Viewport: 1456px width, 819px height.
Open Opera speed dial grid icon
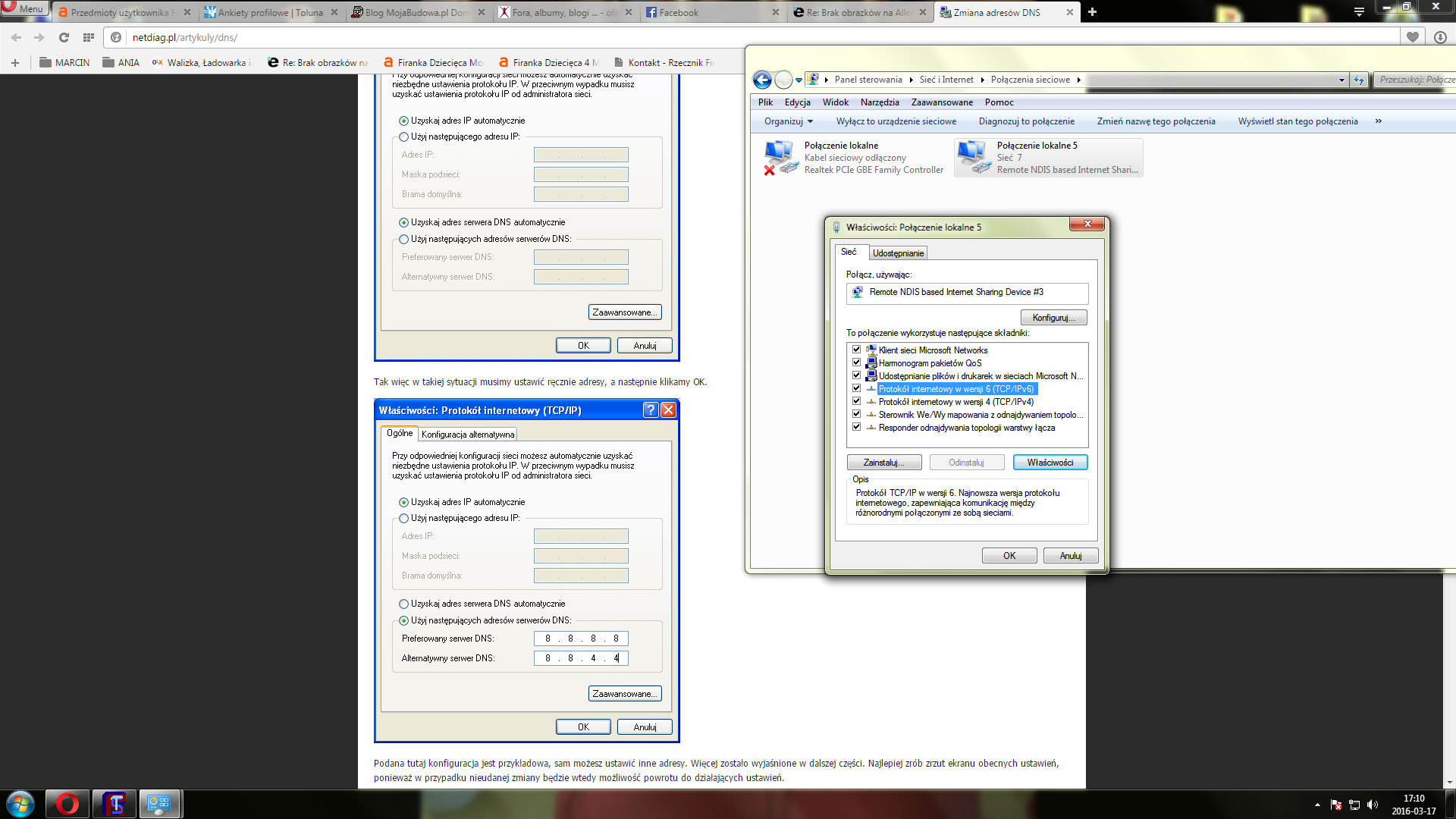click(89, 37)
